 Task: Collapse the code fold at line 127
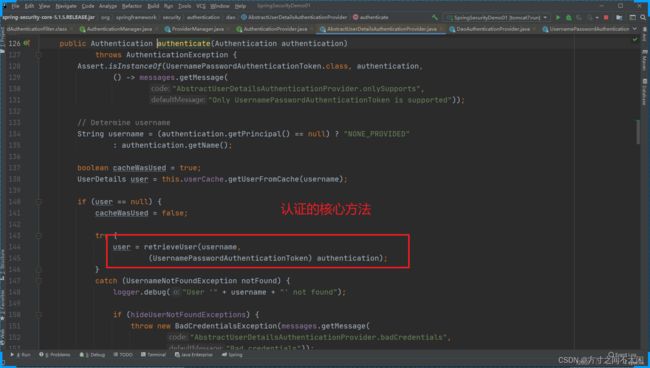[38, 55]
